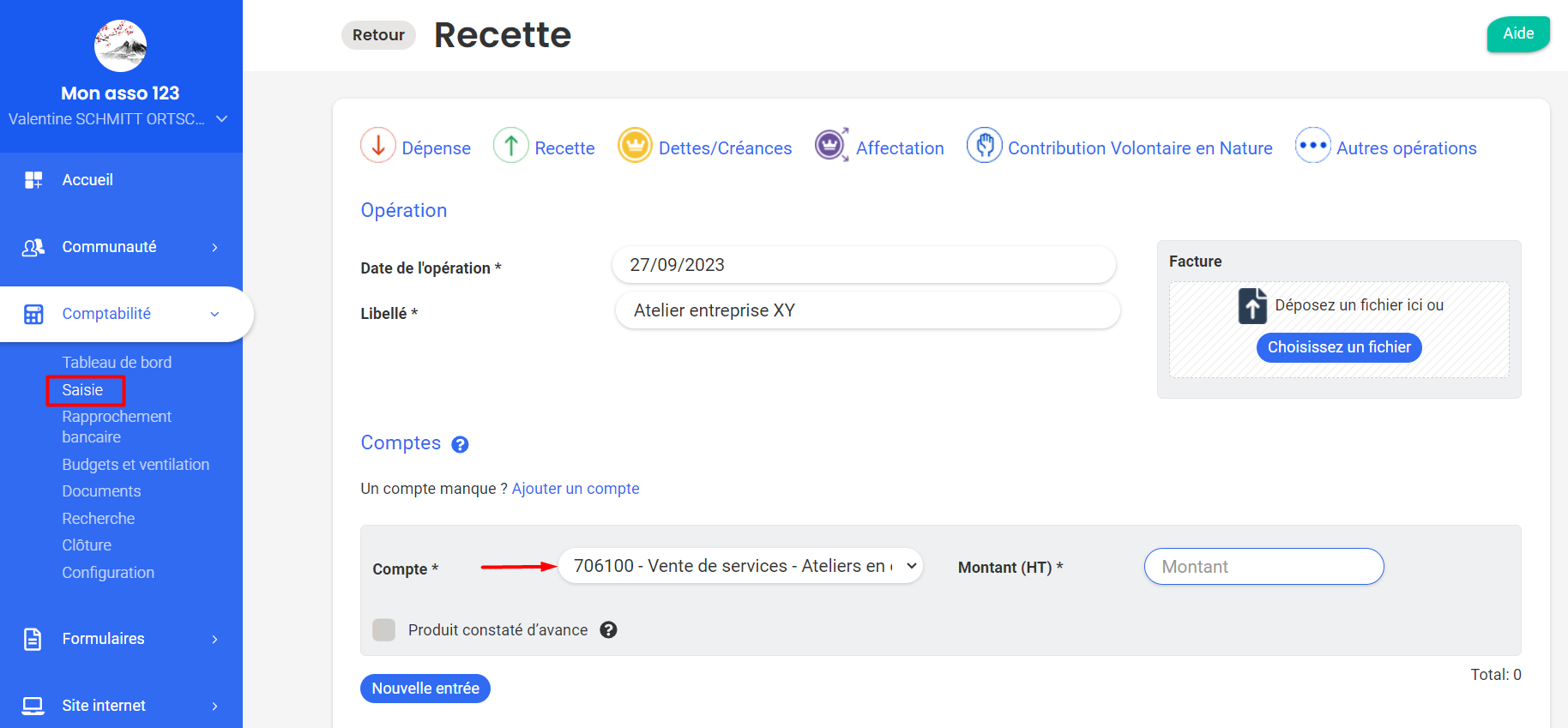Expand the Formulaires submenu chevron

click(x=214, y=640)
